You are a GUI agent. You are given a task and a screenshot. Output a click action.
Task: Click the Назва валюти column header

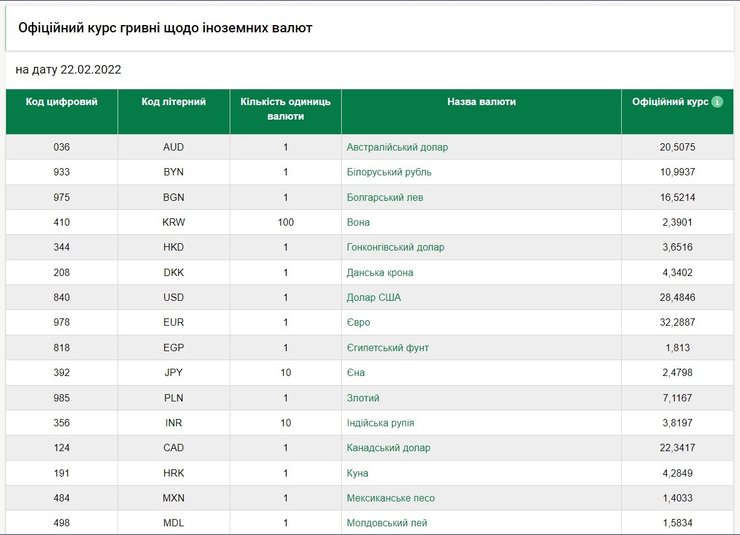(481, 102)
